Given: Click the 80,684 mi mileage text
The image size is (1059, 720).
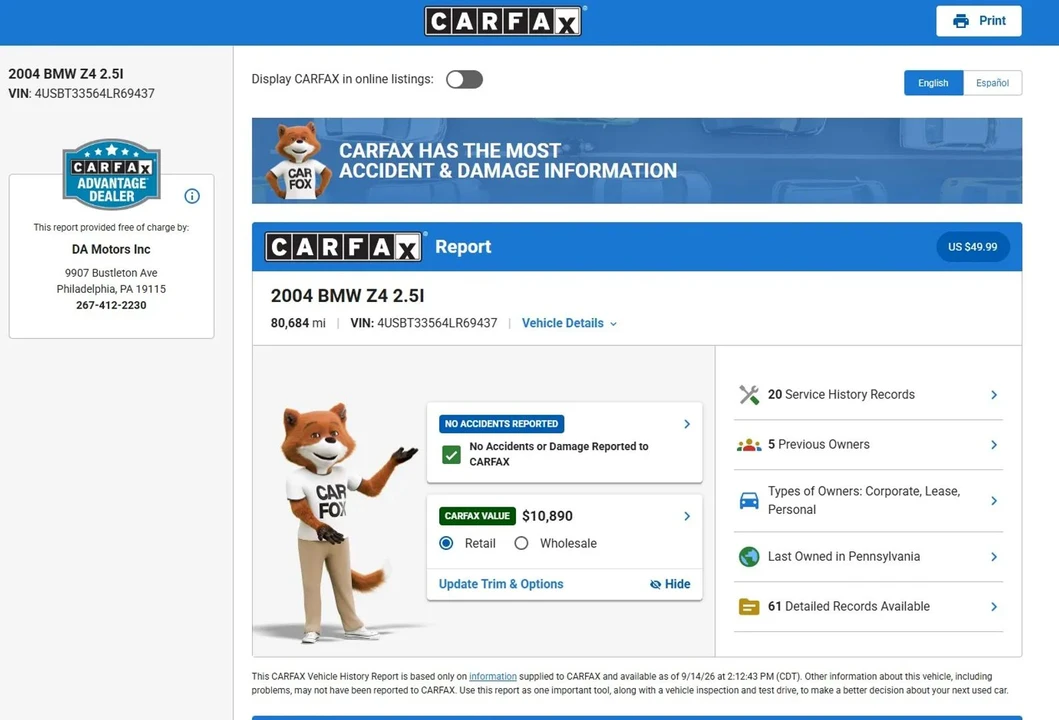Looking at the screenshot, I should tap(298, 323).
